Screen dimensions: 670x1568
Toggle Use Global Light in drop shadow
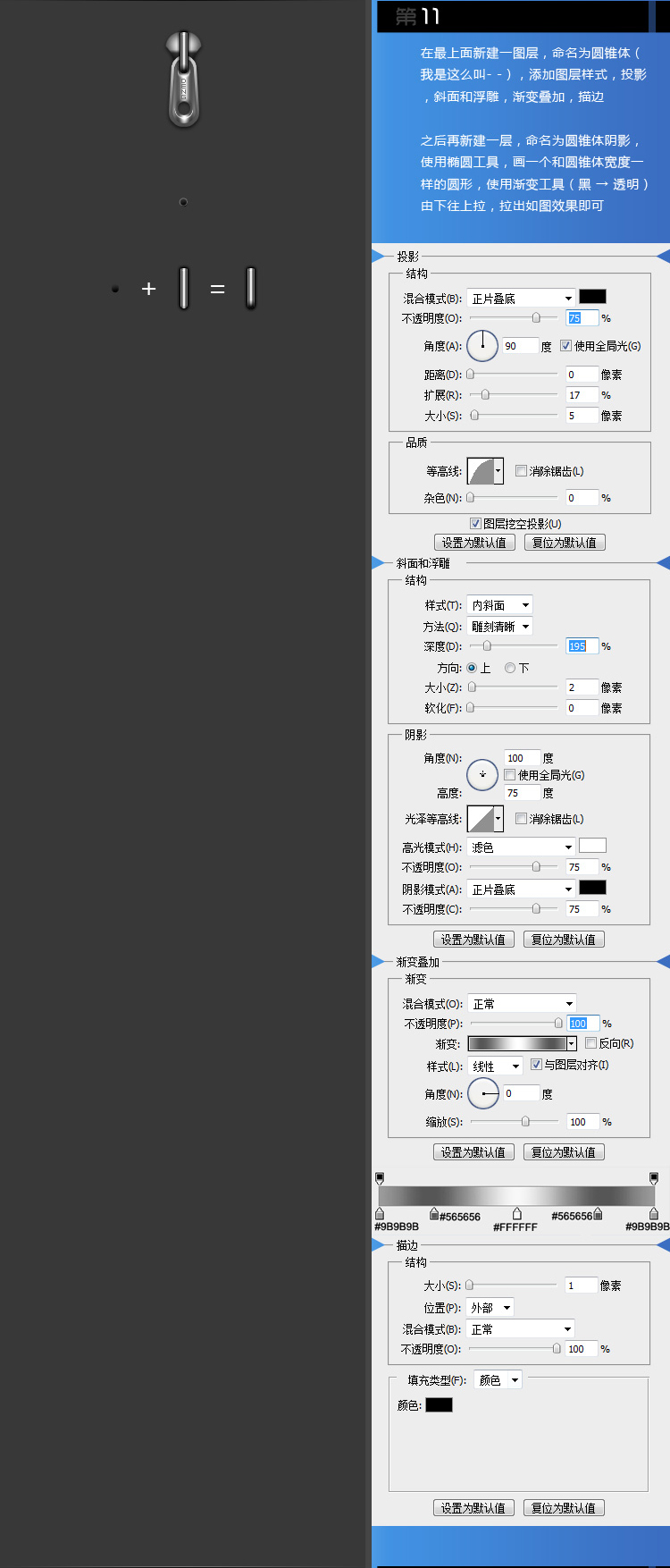click(x=565, y=346)
